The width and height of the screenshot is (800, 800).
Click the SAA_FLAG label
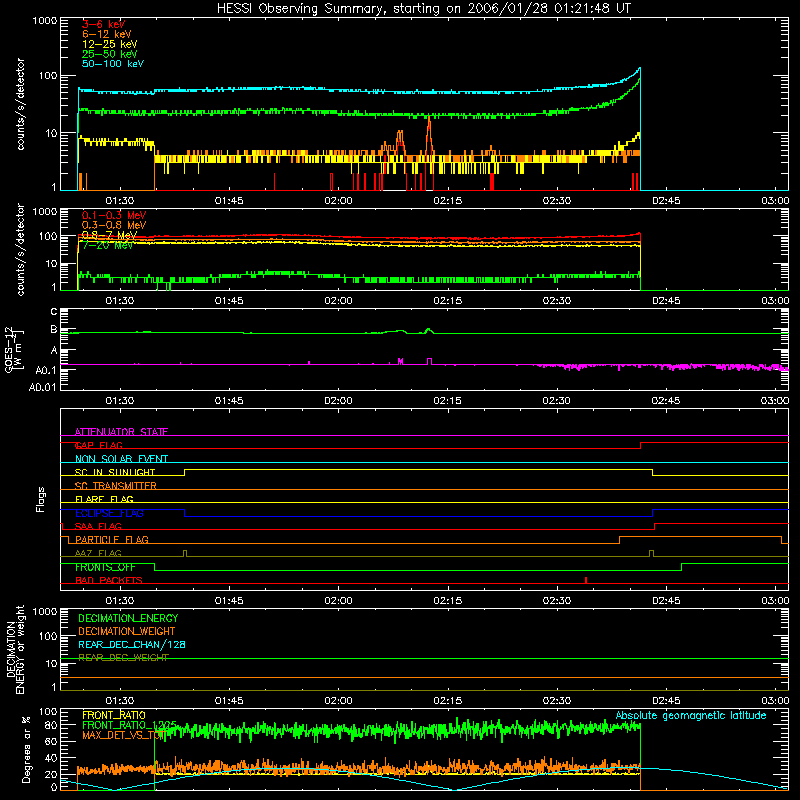point(98,526)
